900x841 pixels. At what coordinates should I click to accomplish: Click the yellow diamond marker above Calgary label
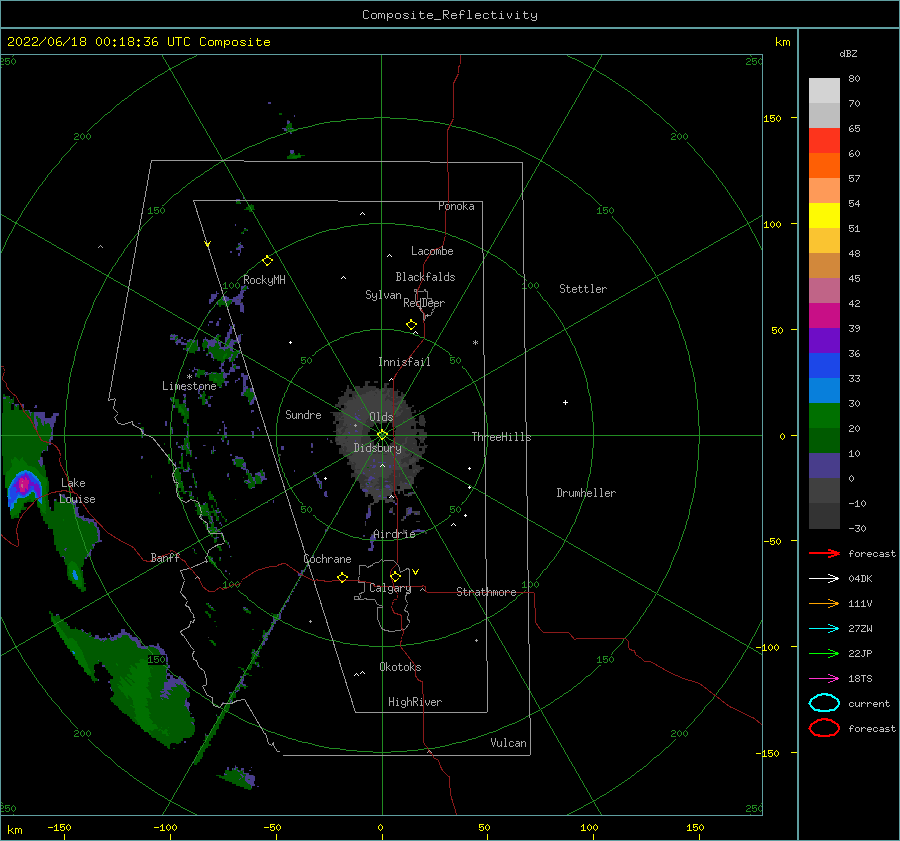click(395, 576)
